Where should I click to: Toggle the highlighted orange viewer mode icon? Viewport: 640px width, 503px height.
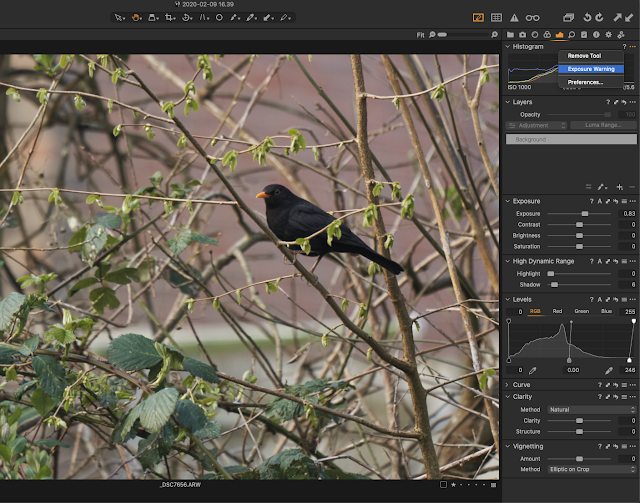click(478, 18)
